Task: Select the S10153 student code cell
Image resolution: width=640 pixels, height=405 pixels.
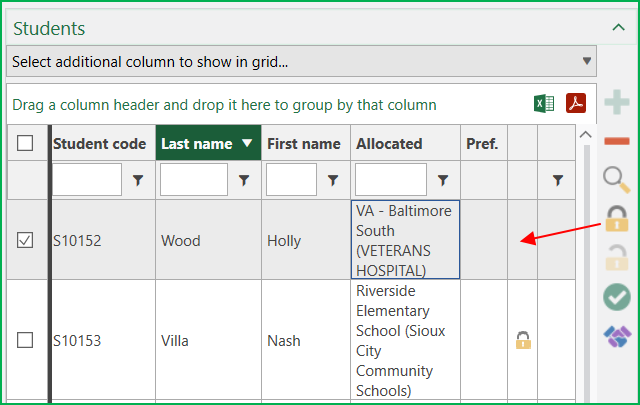Action: pos(103,340)
